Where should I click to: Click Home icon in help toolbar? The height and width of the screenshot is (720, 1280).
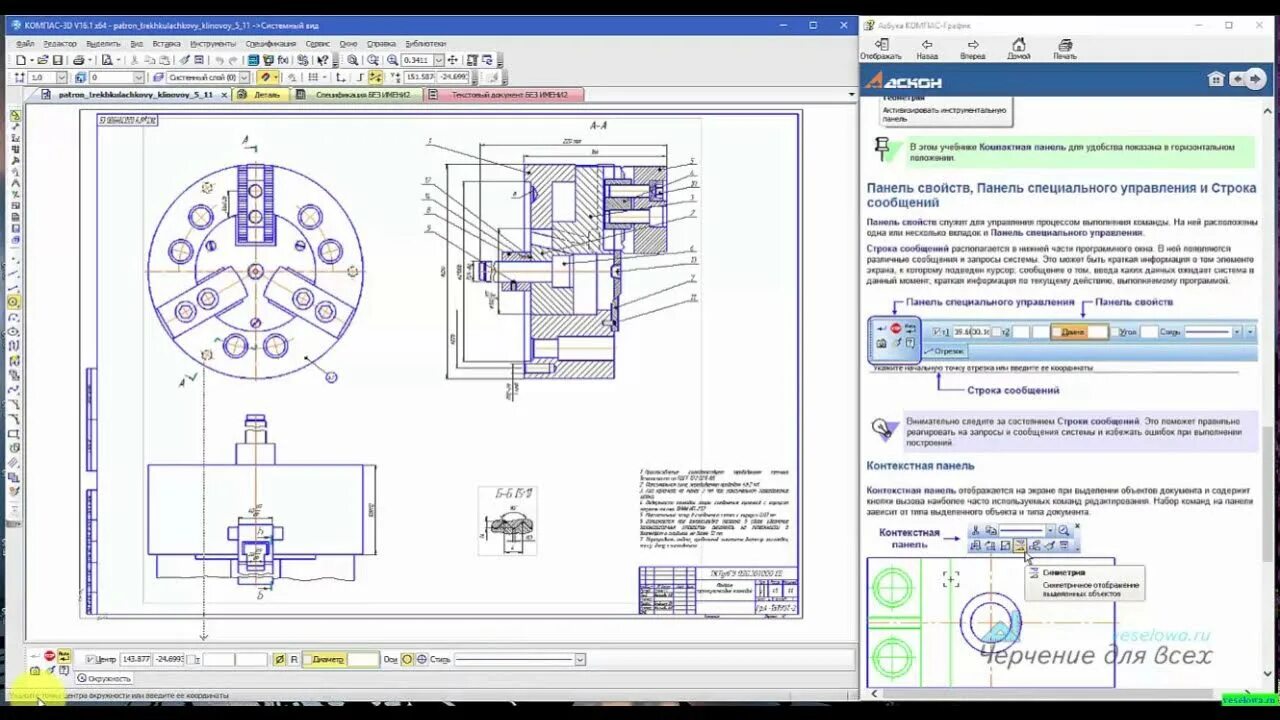[x=1018, y=49]
